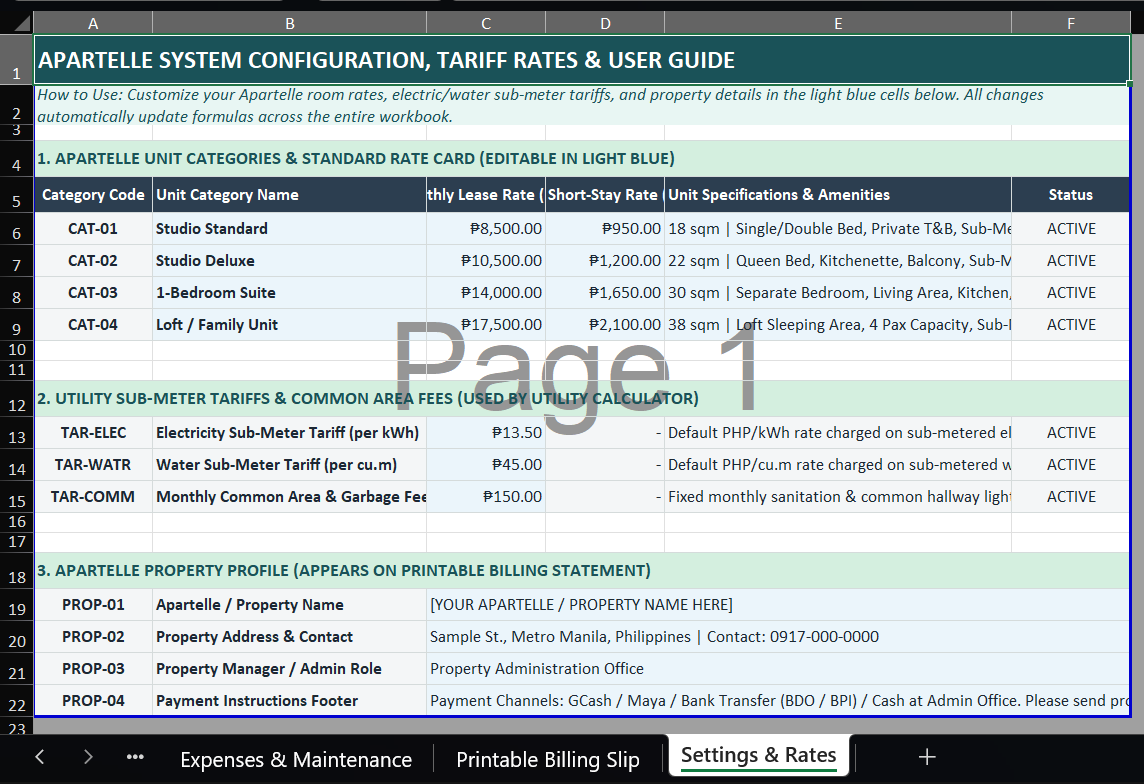The image size is (1144, 784).
Task: Switch to Expenses & Maintenance sheet tab
Action: coord(296,759)
